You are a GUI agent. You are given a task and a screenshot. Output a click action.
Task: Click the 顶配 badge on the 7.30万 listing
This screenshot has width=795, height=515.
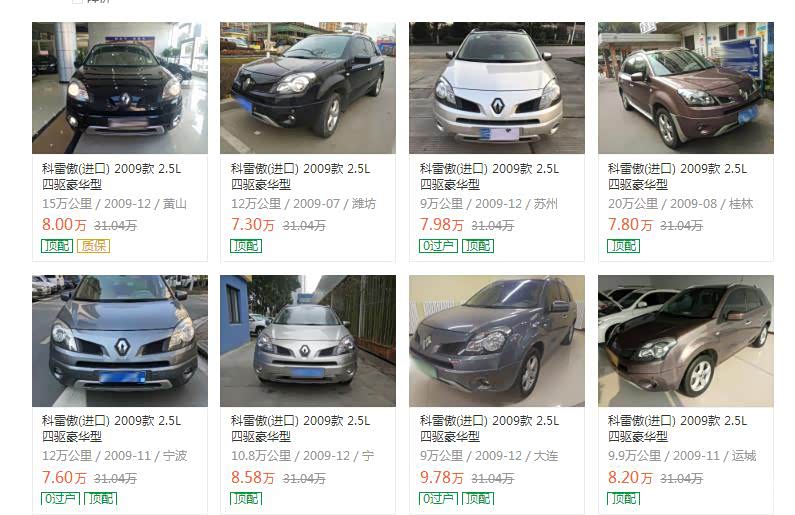tap(246, 246)
